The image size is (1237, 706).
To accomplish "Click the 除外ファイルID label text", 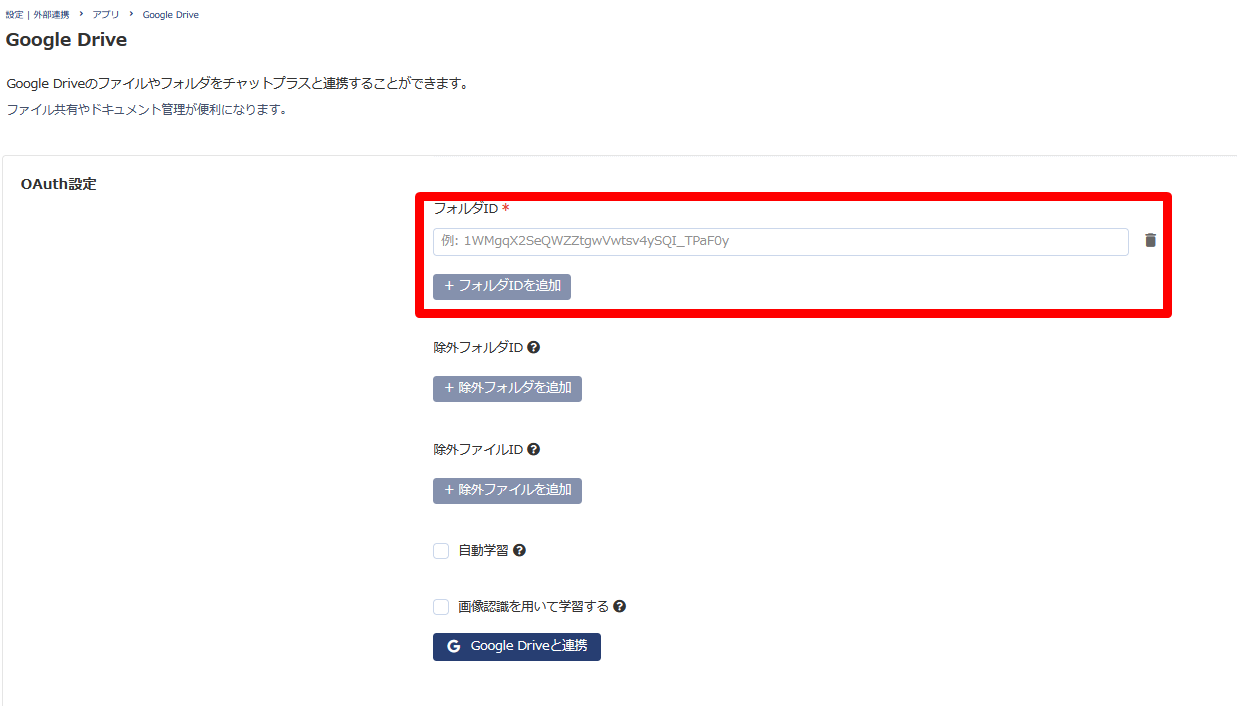I will point(478,450).
